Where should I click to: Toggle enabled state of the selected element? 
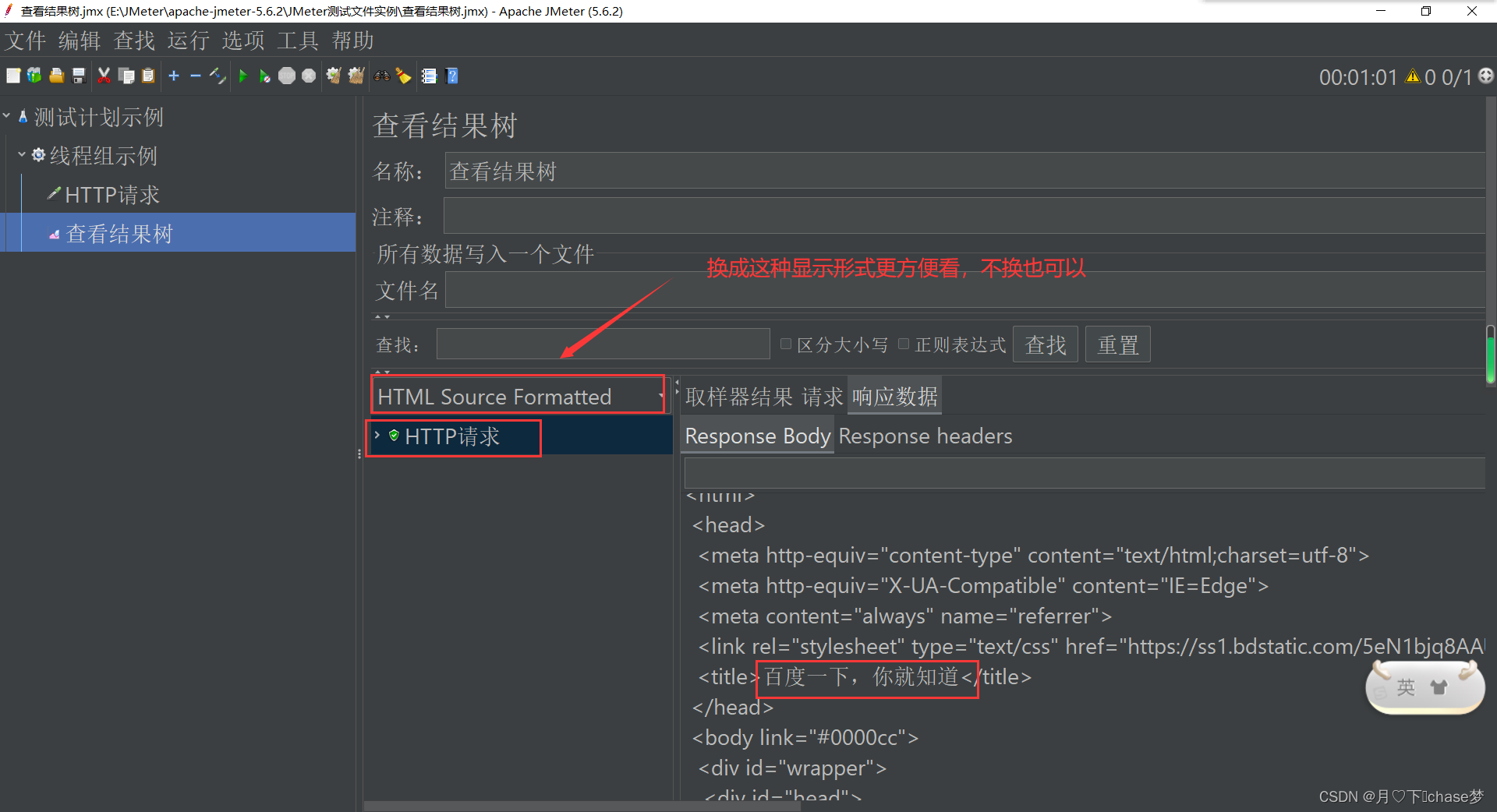(218, 76)
